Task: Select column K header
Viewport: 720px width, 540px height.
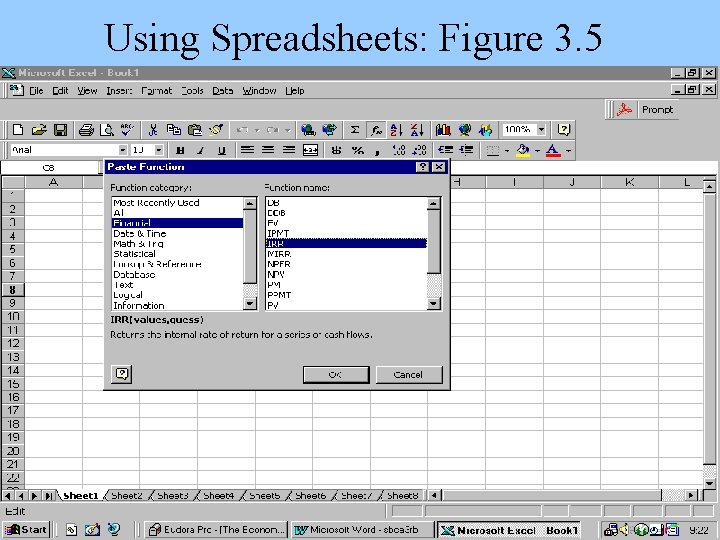Action: [630, 182]
